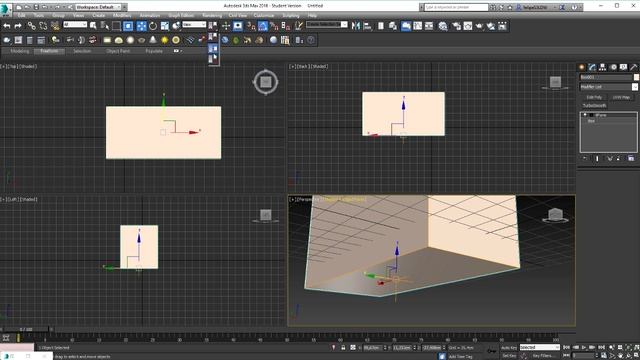Image resolution: width=640 pixels, height=360 pixels.
Task: Click the Align tool icon
Action: 367,26
